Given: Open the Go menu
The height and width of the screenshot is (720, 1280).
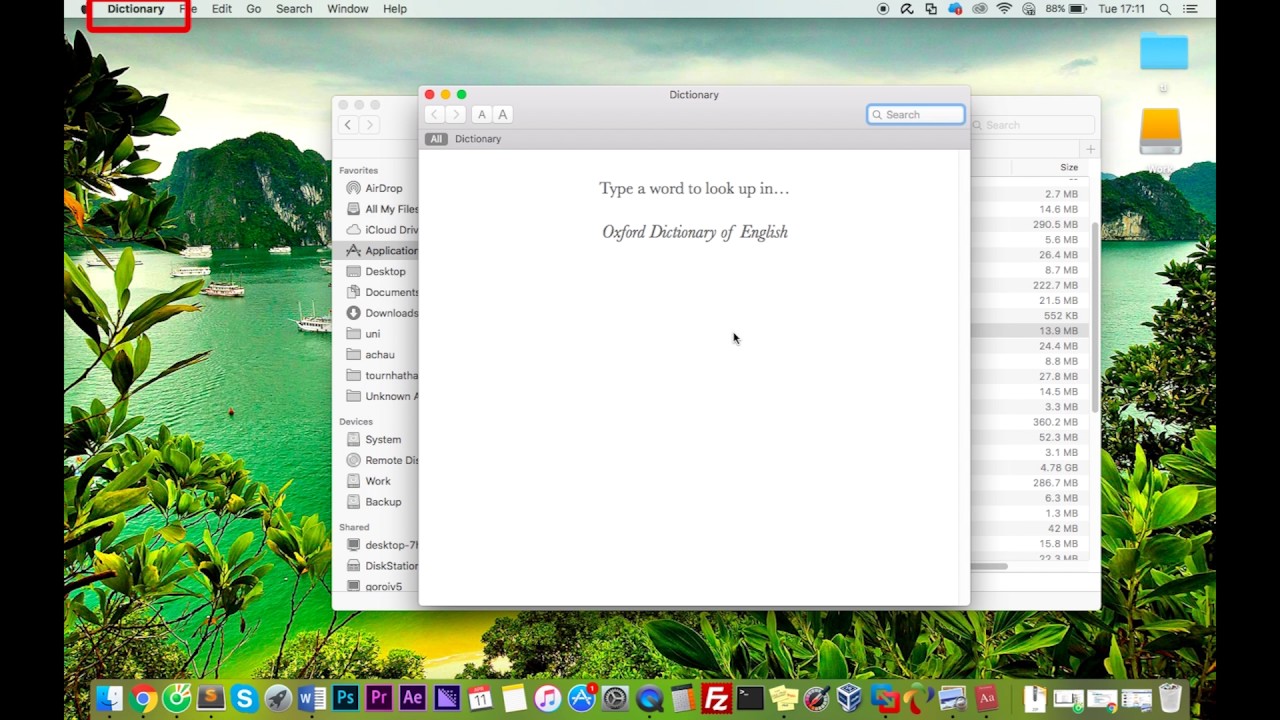Looking at the screenshot, I should (x=254, y=9).
